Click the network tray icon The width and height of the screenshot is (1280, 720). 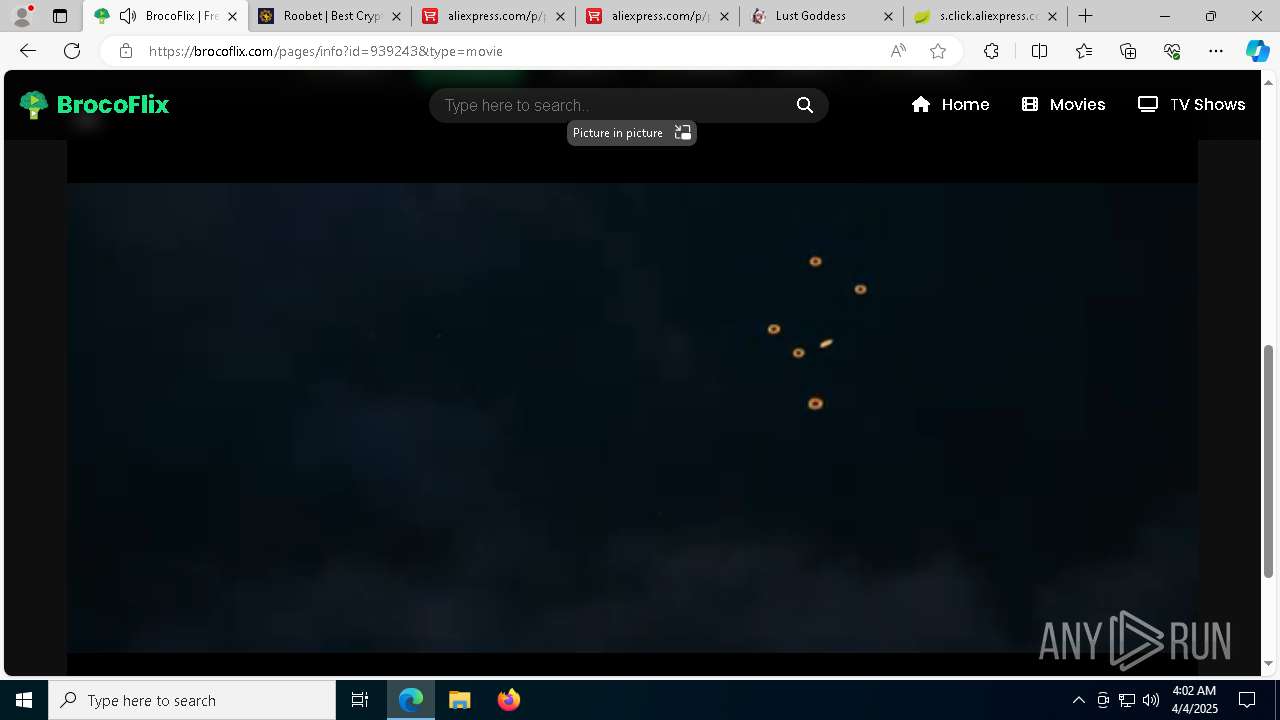(x=1127, y=700)
